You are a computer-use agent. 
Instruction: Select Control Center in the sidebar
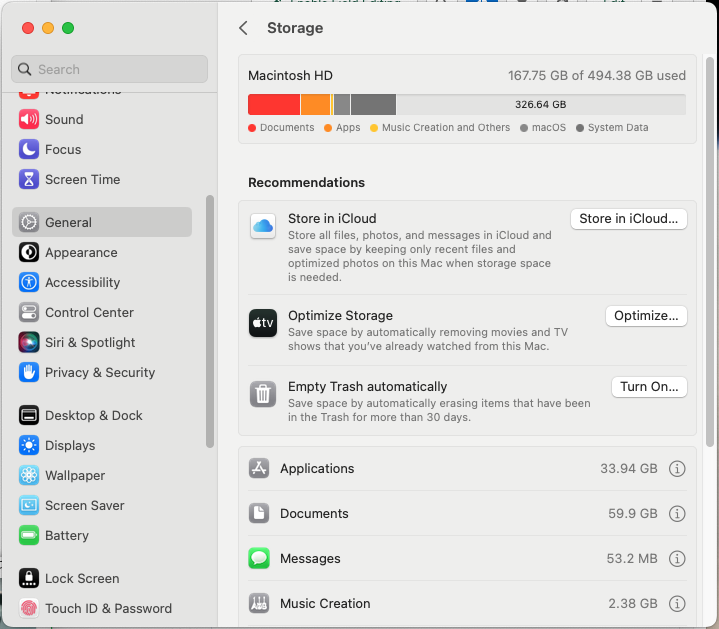coord(102,313)
